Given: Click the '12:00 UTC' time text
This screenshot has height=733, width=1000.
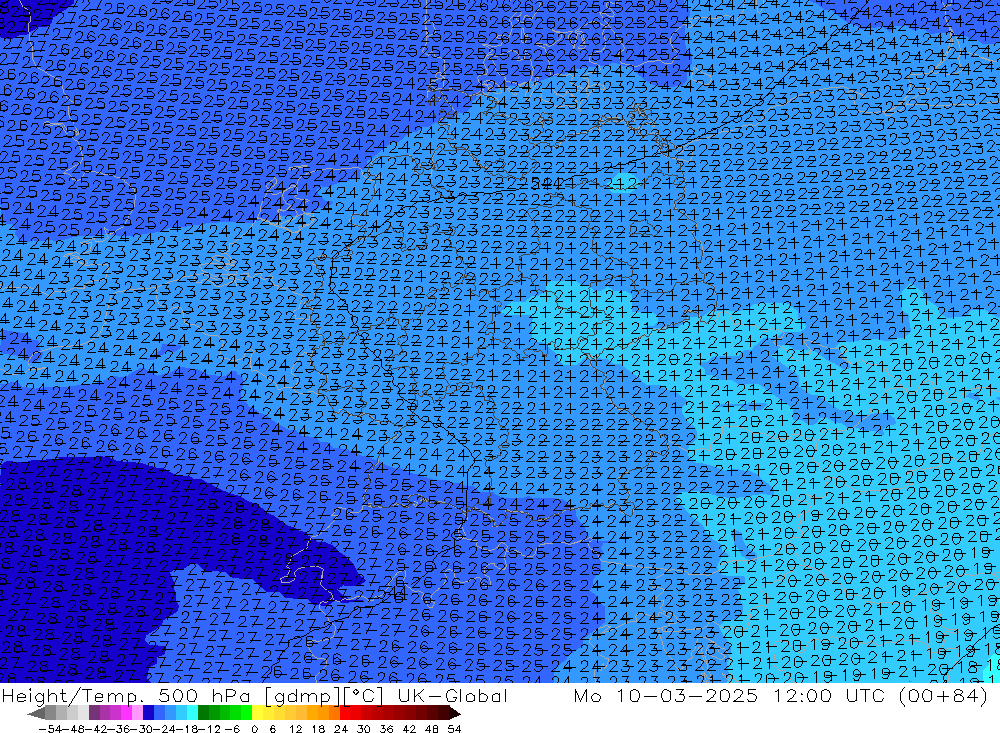Looking at the screenshot, I should [x=828, y=695].
